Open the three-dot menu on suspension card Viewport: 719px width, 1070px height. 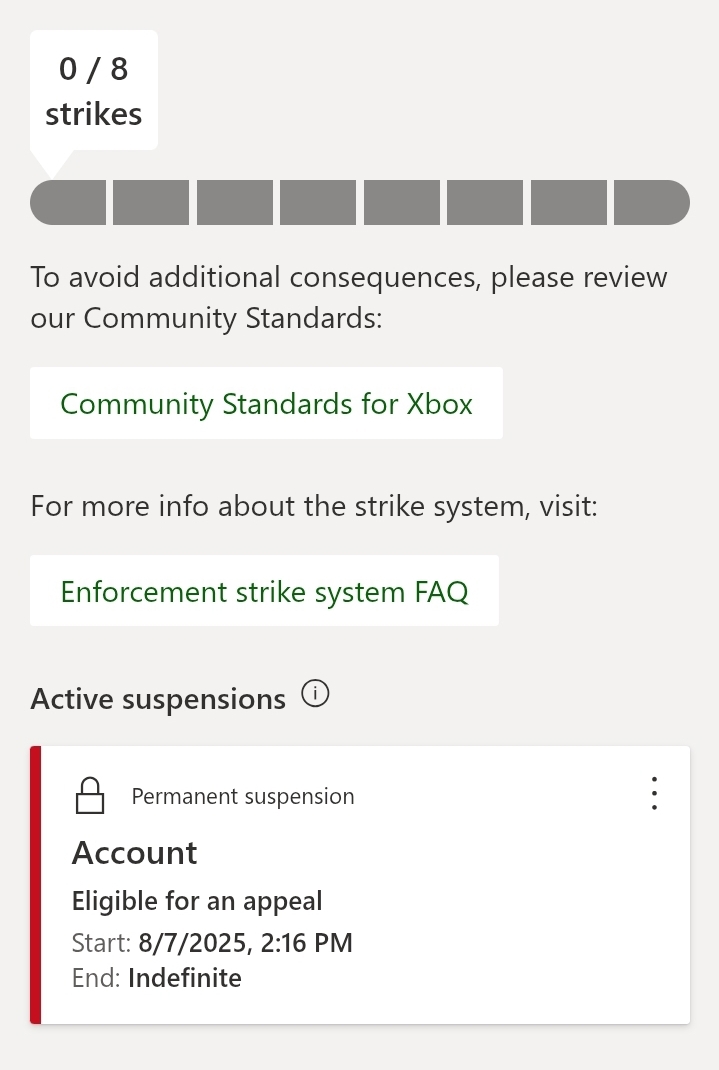click(x=654, y=793)
